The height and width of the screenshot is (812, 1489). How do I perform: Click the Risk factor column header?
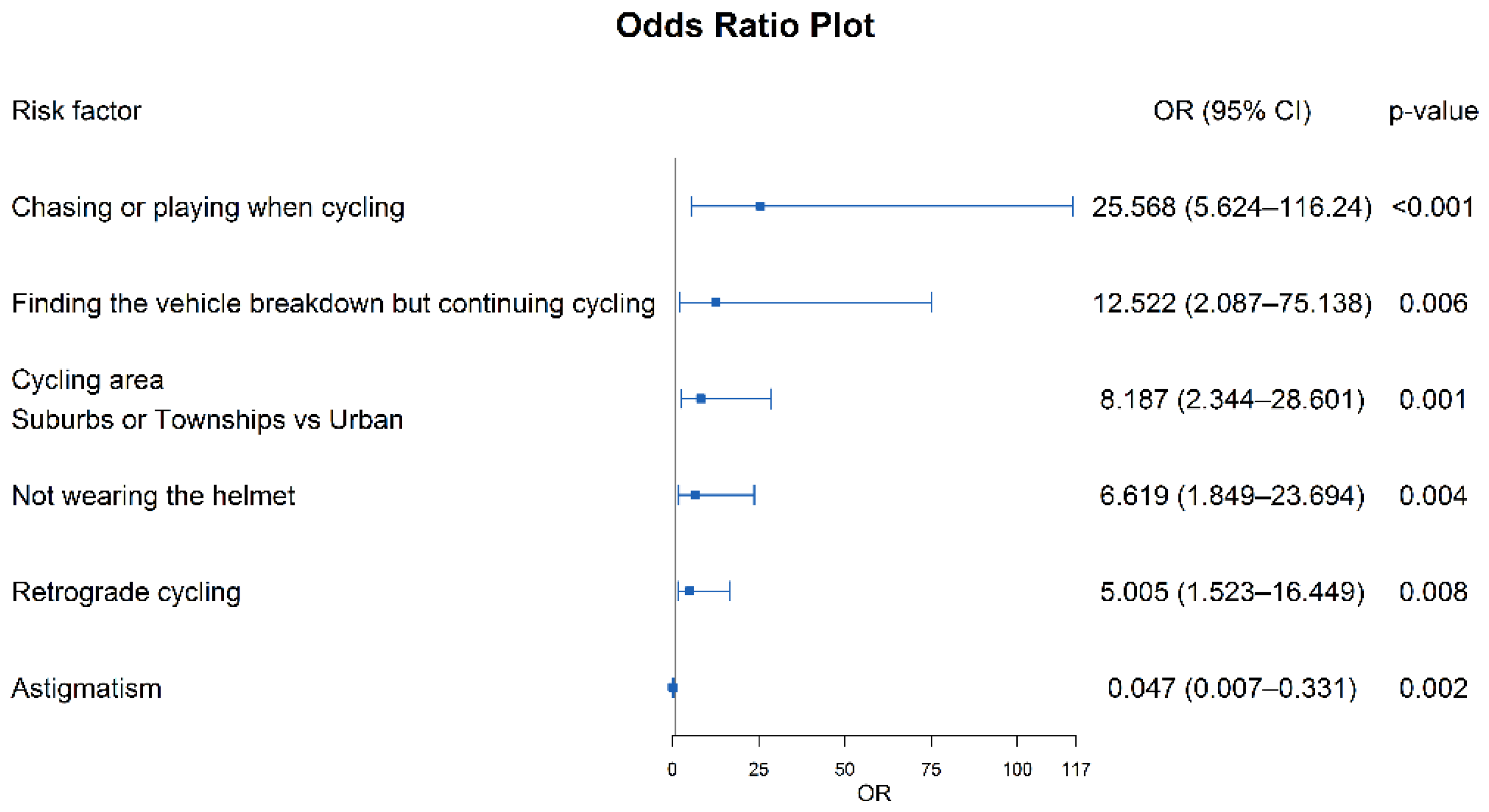click(x=76, y=110)
